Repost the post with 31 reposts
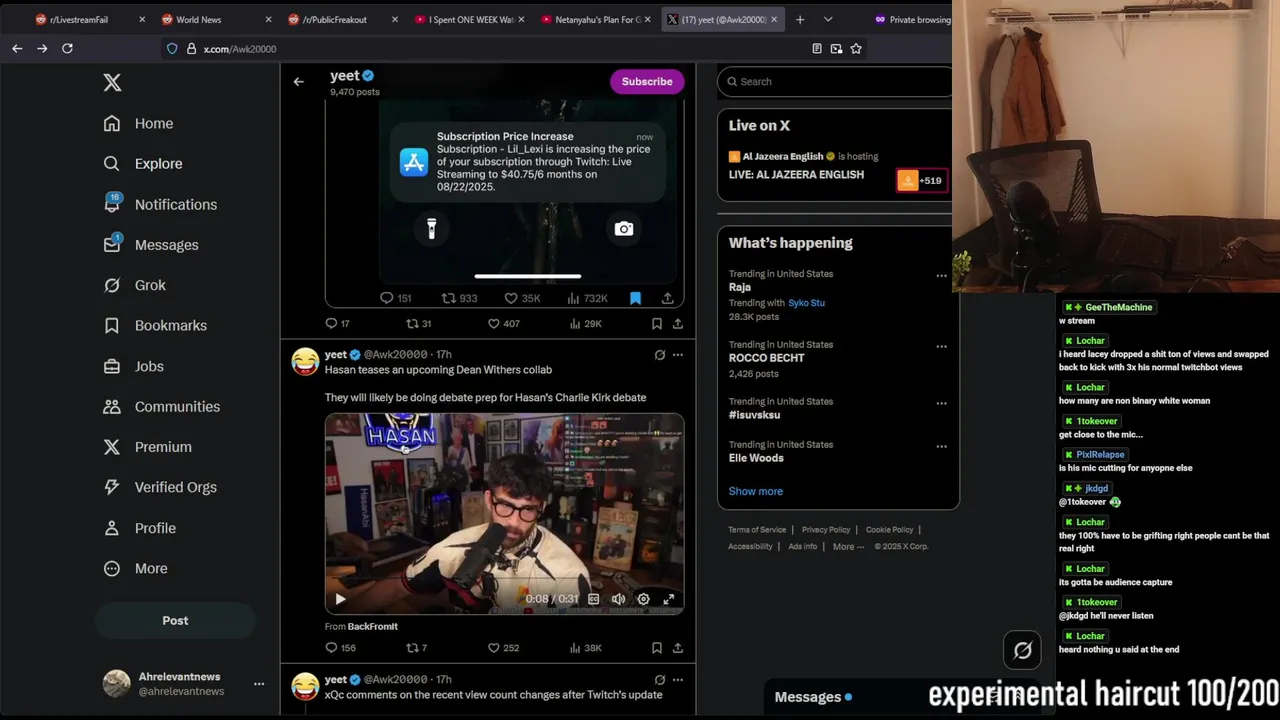 [418, 323]
